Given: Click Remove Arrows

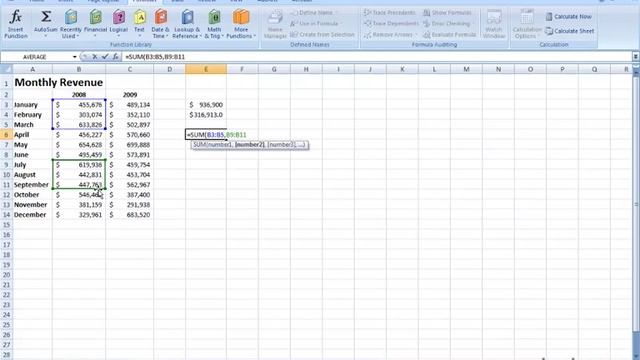Looking at the screenshot, I should point(390,35).
